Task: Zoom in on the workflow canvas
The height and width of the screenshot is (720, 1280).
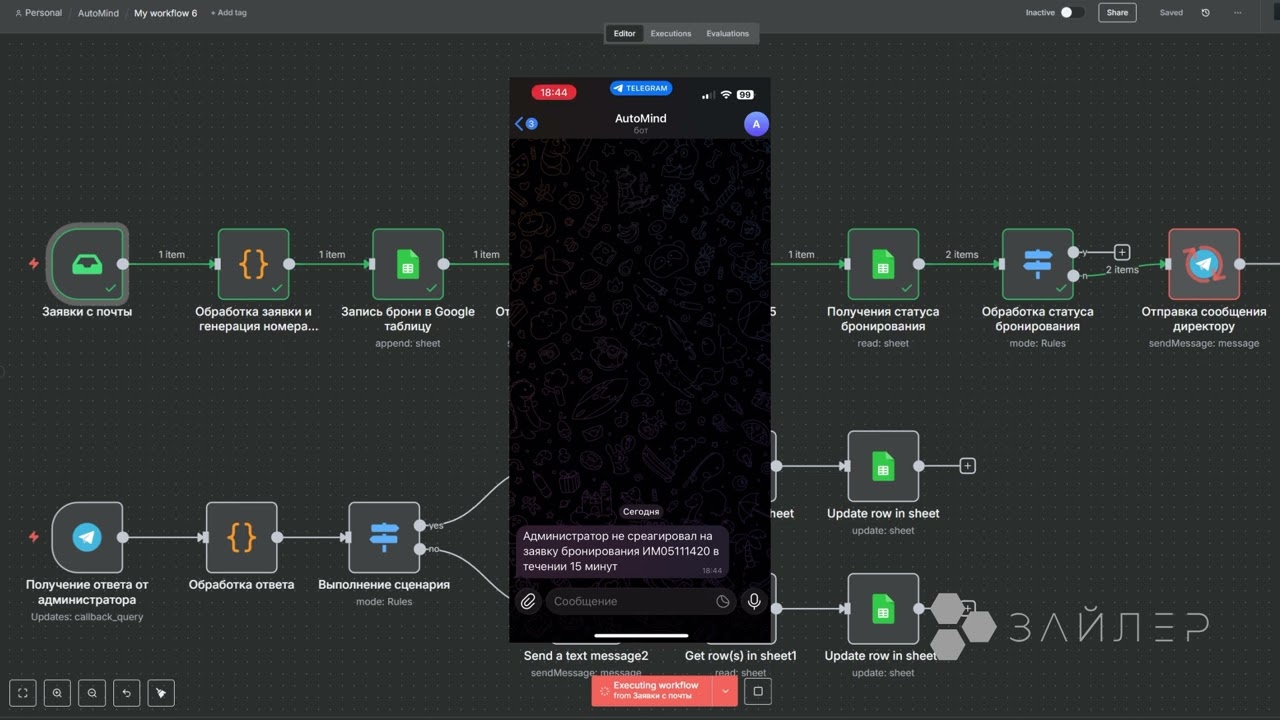Action: pyautogui.click(x=58, y=692)
